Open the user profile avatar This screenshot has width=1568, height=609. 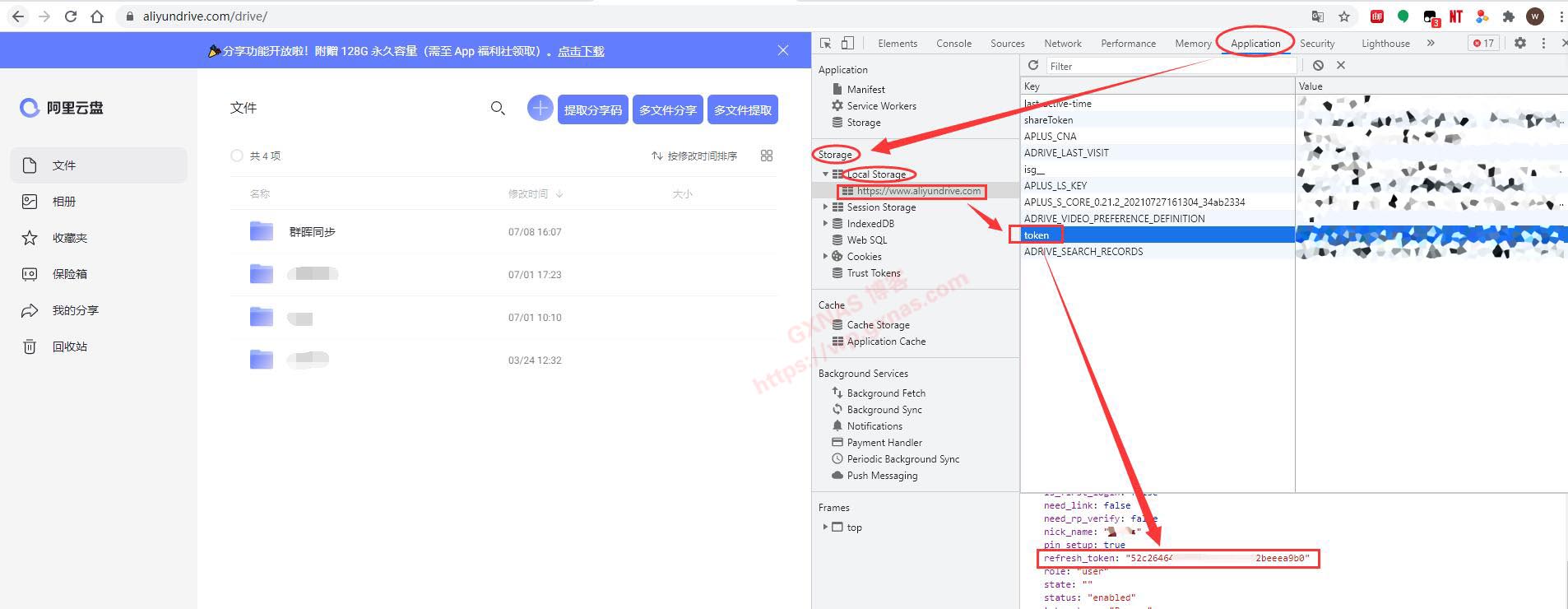click(x=1535, y=16)
